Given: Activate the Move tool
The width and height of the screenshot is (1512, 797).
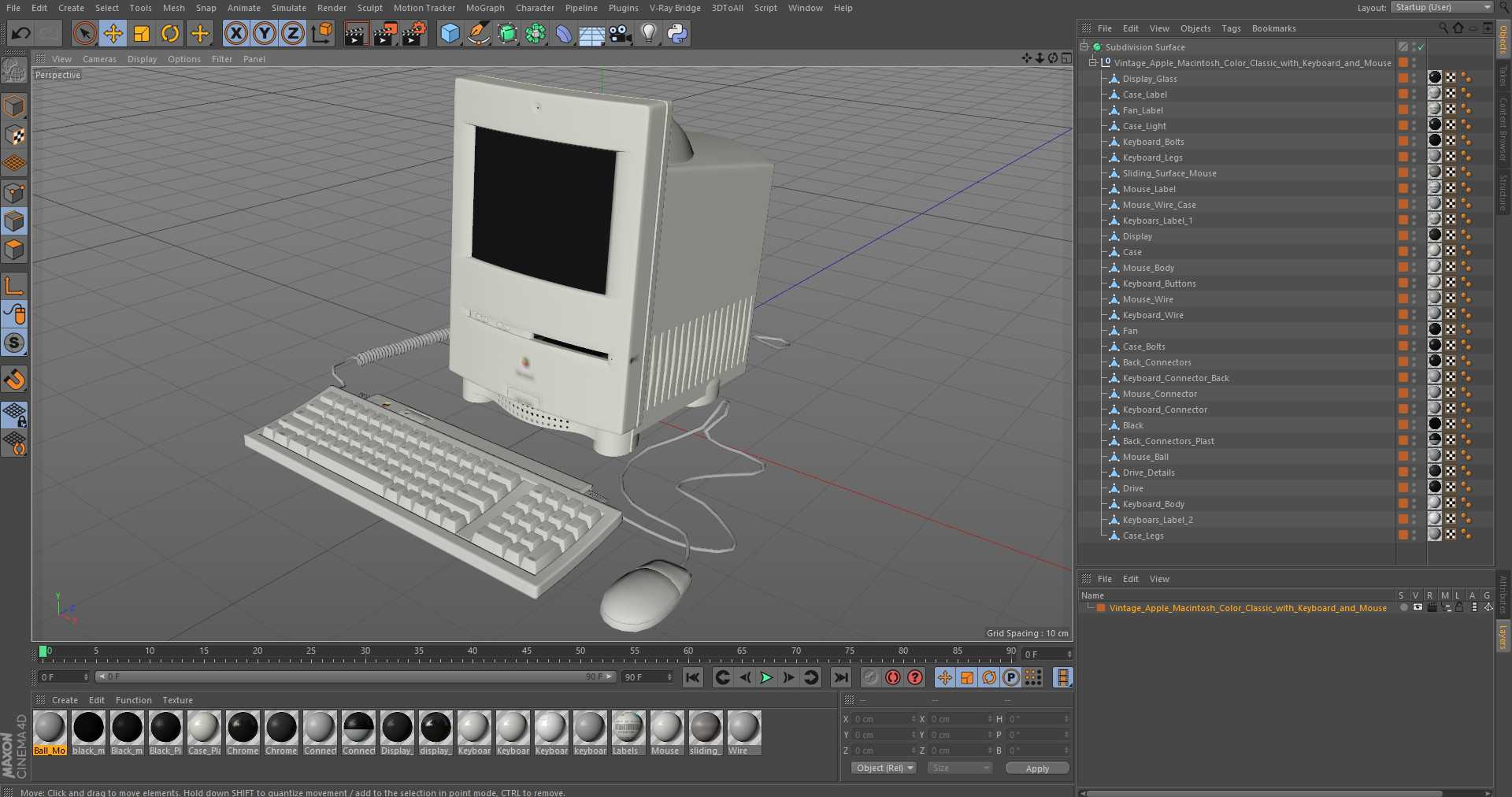Looking at the screenshot, I should (x=113, y=33).
